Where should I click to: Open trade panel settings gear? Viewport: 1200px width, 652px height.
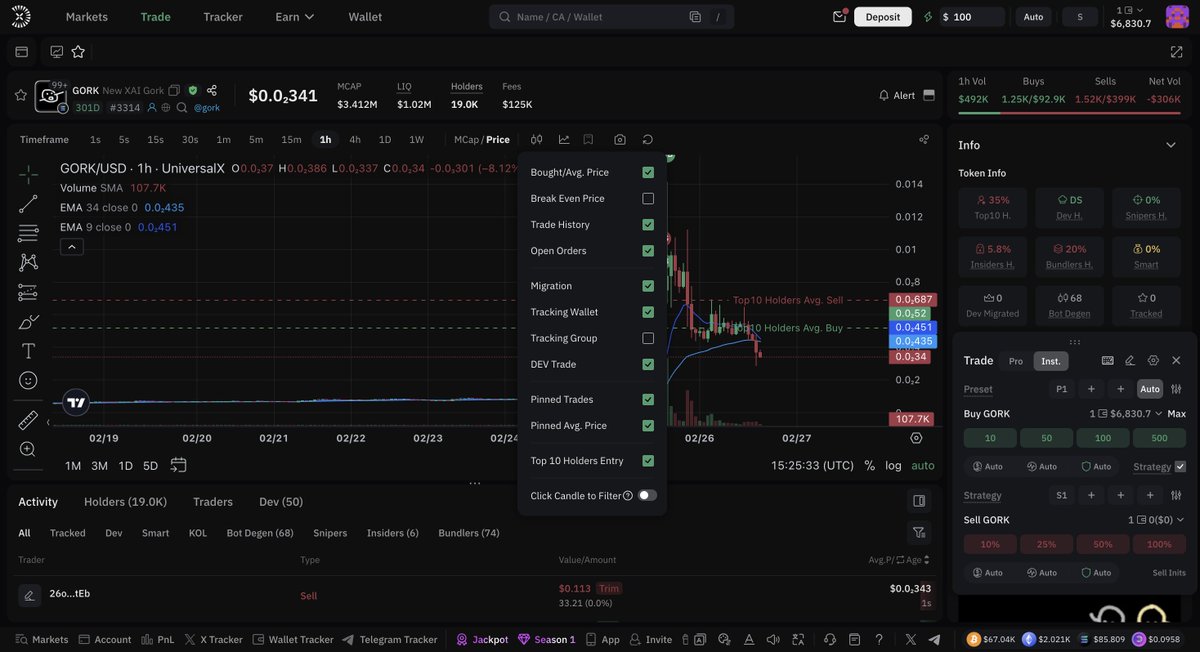tap(1153, 360)
